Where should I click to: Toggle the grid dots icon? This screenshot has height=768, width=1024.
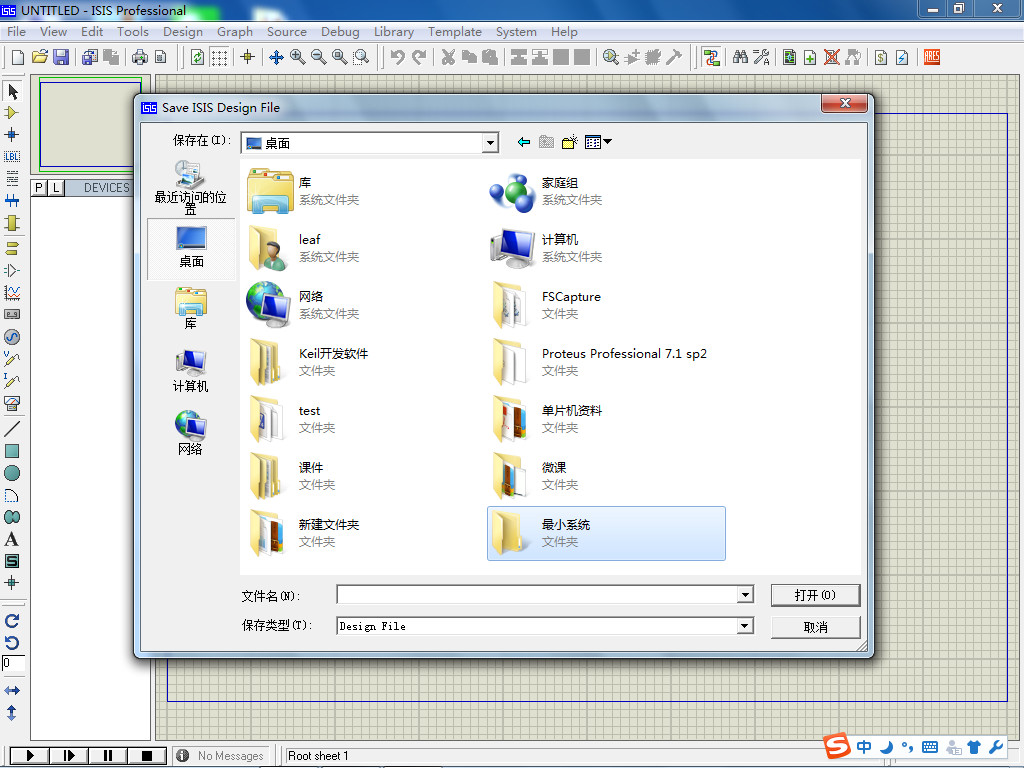coord(219,57)
